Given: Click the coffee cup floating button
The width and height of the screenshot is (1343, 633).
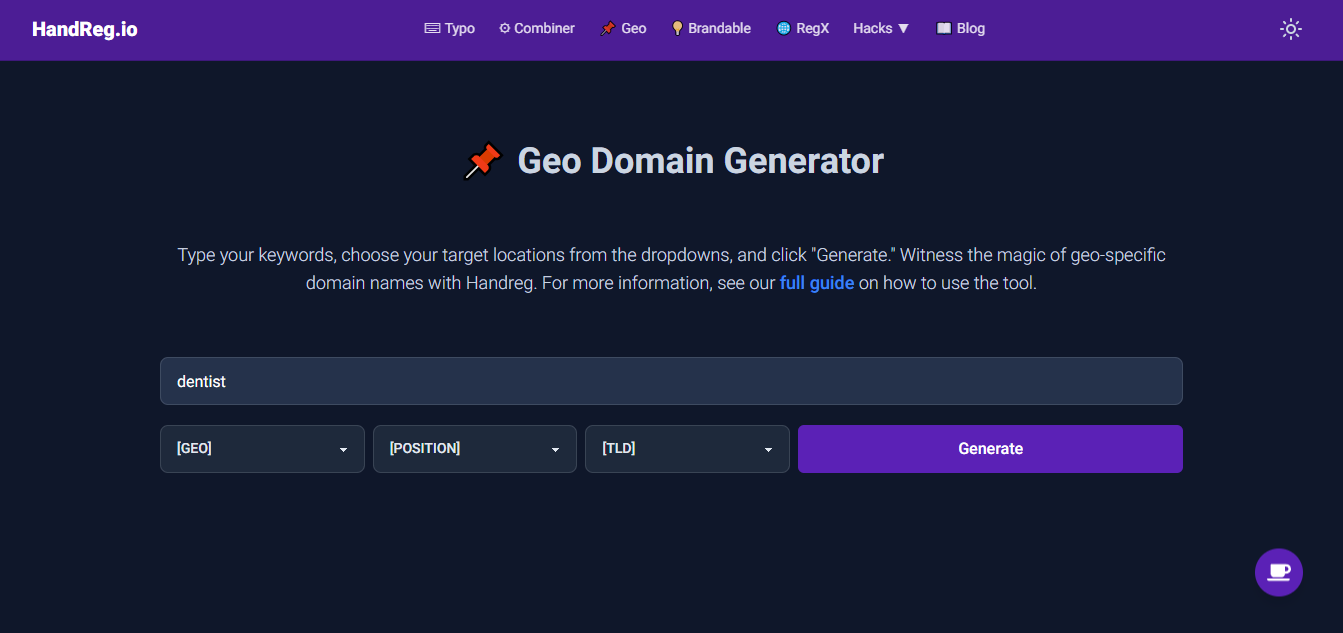Looking at the screenshot, I should point(1278,572).
